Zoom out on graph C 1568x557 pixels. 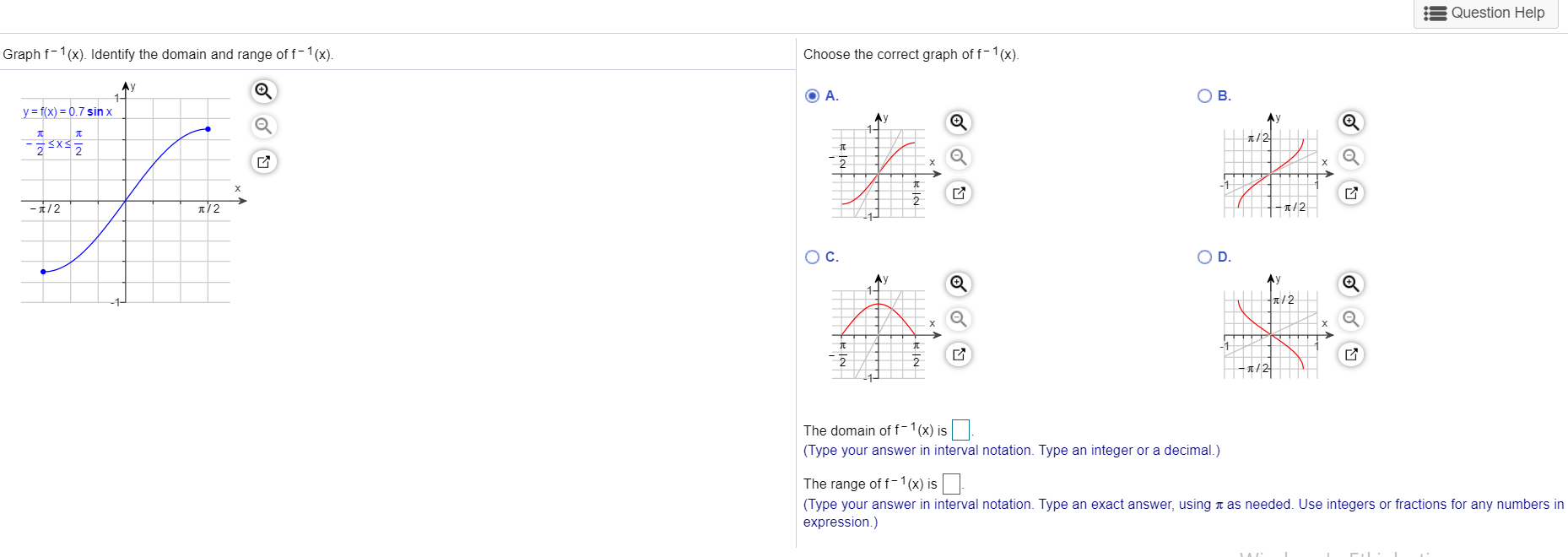pos(957,319)
